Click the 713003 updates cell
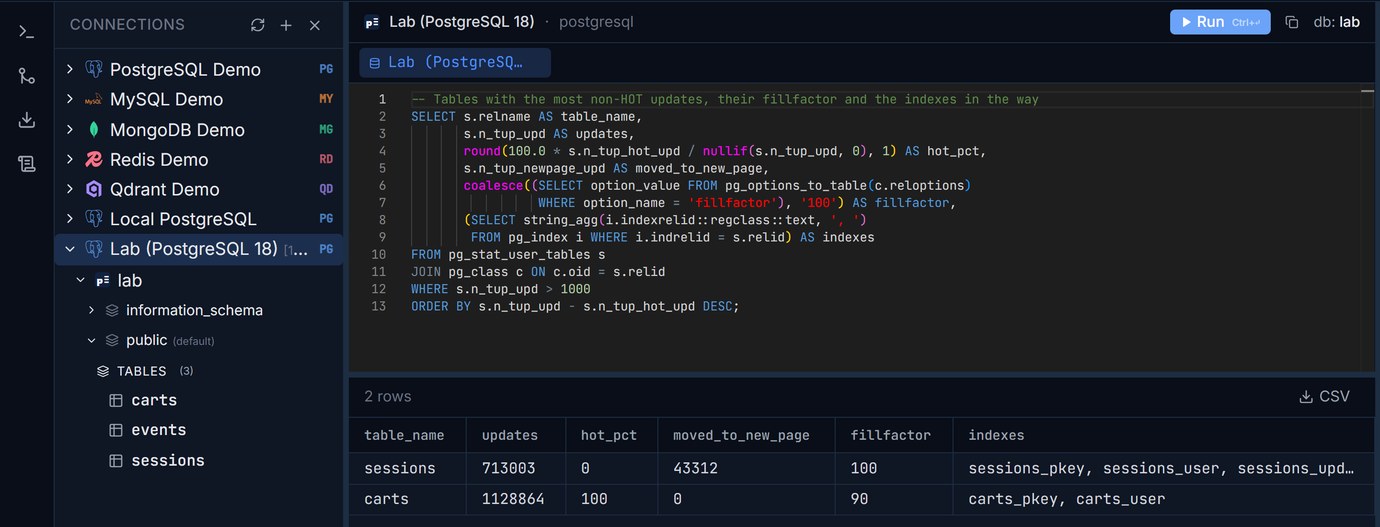Viewport: 1380px width, 527px height. [x=516, y=468]
